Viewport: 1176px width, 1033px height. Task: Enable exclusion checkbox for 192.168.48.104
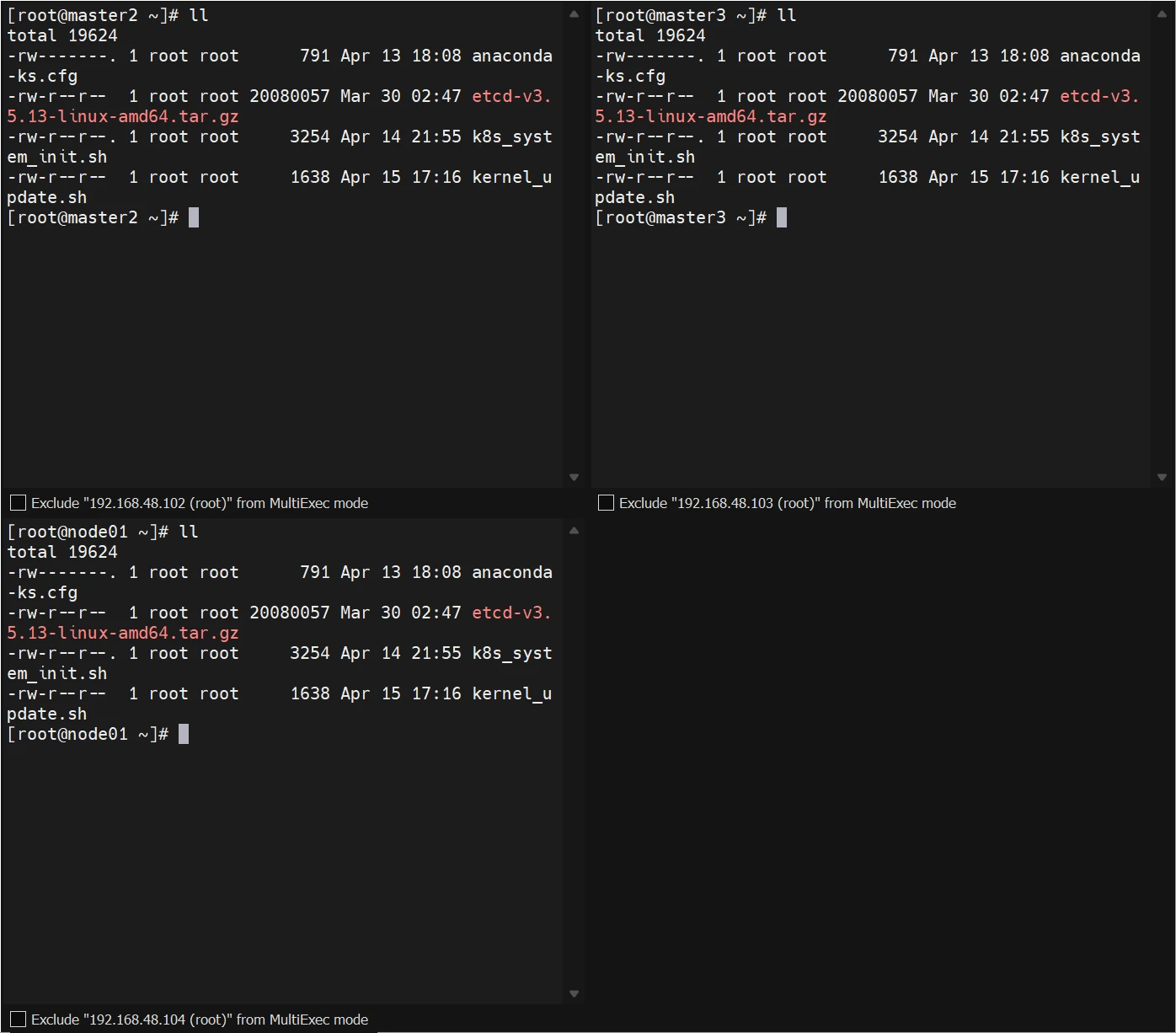(x=18, y=1020)
